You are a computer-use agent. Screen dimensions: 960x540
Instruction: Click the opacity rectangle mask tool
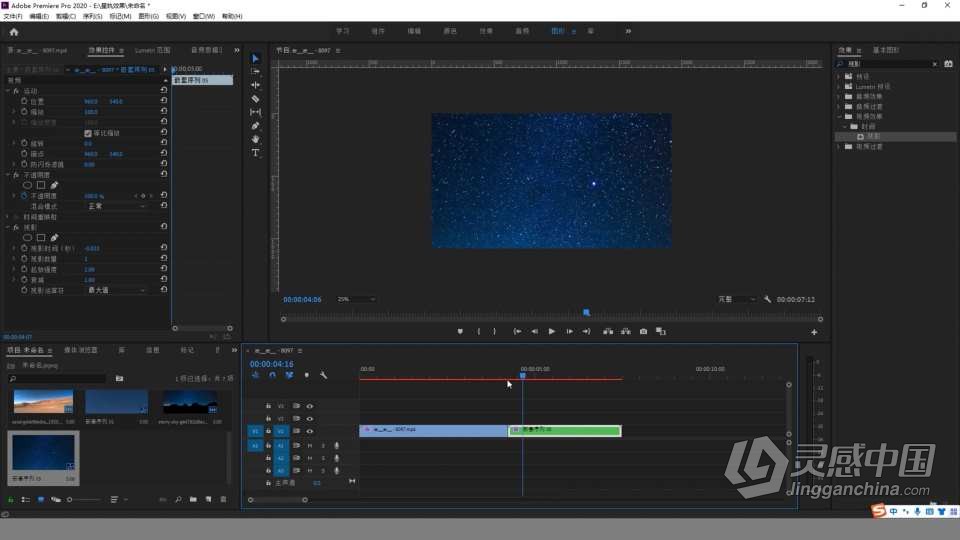[41, 185]
